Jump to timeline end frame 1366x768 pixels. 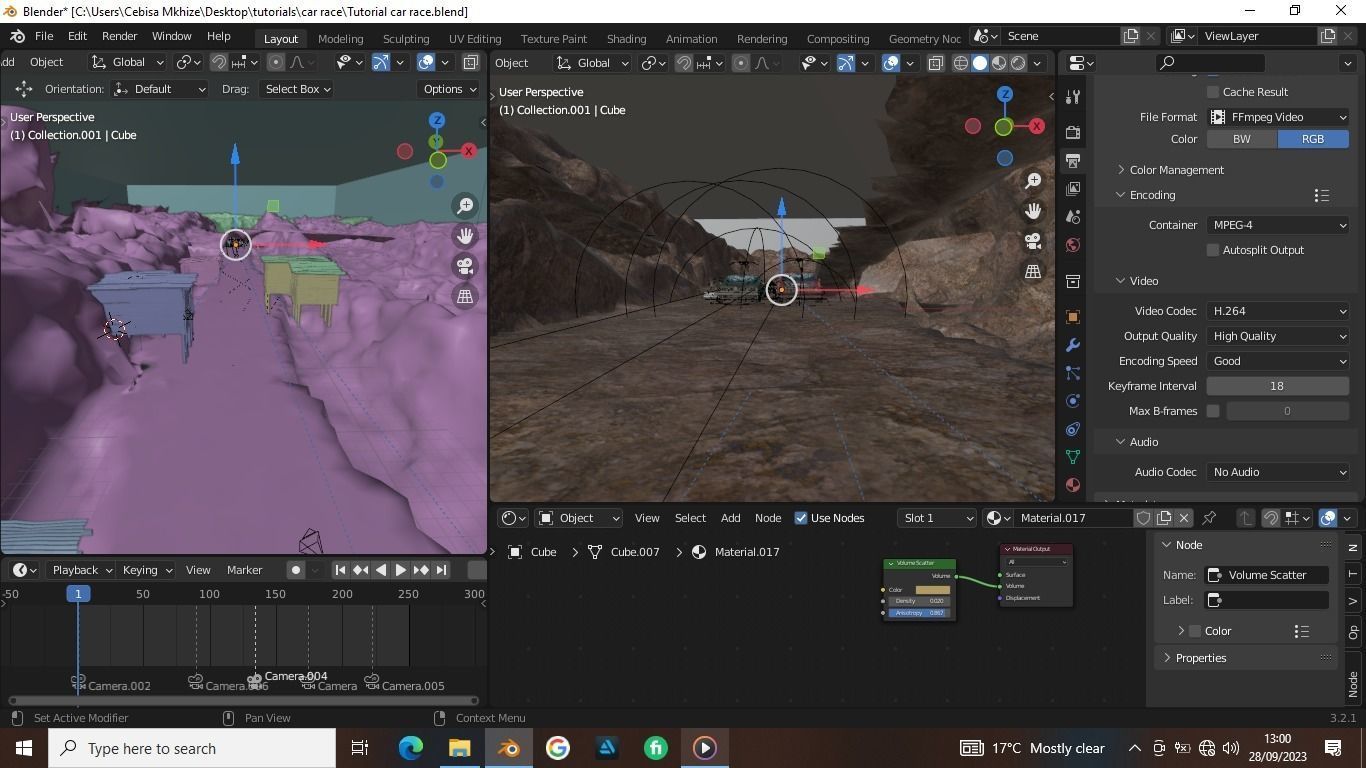(x=441, y=570)
